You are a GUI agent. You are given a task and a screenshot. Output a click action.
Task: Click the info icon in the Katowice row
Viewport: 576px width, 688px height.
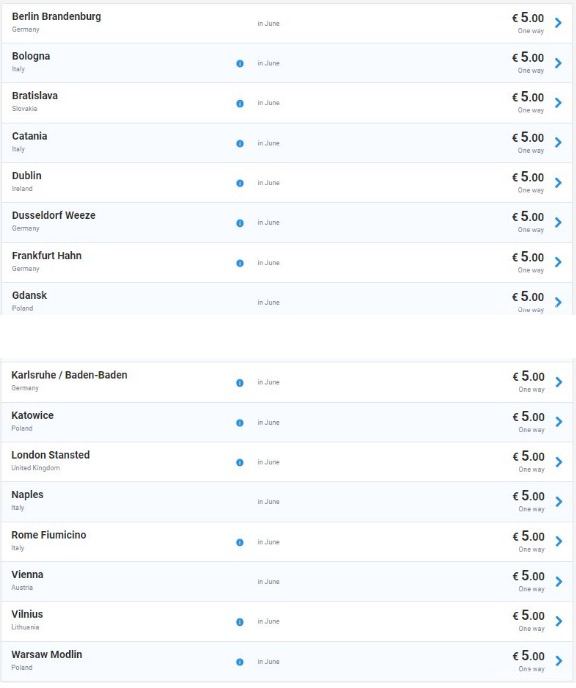pyautogui.click(x=240, y=423)
